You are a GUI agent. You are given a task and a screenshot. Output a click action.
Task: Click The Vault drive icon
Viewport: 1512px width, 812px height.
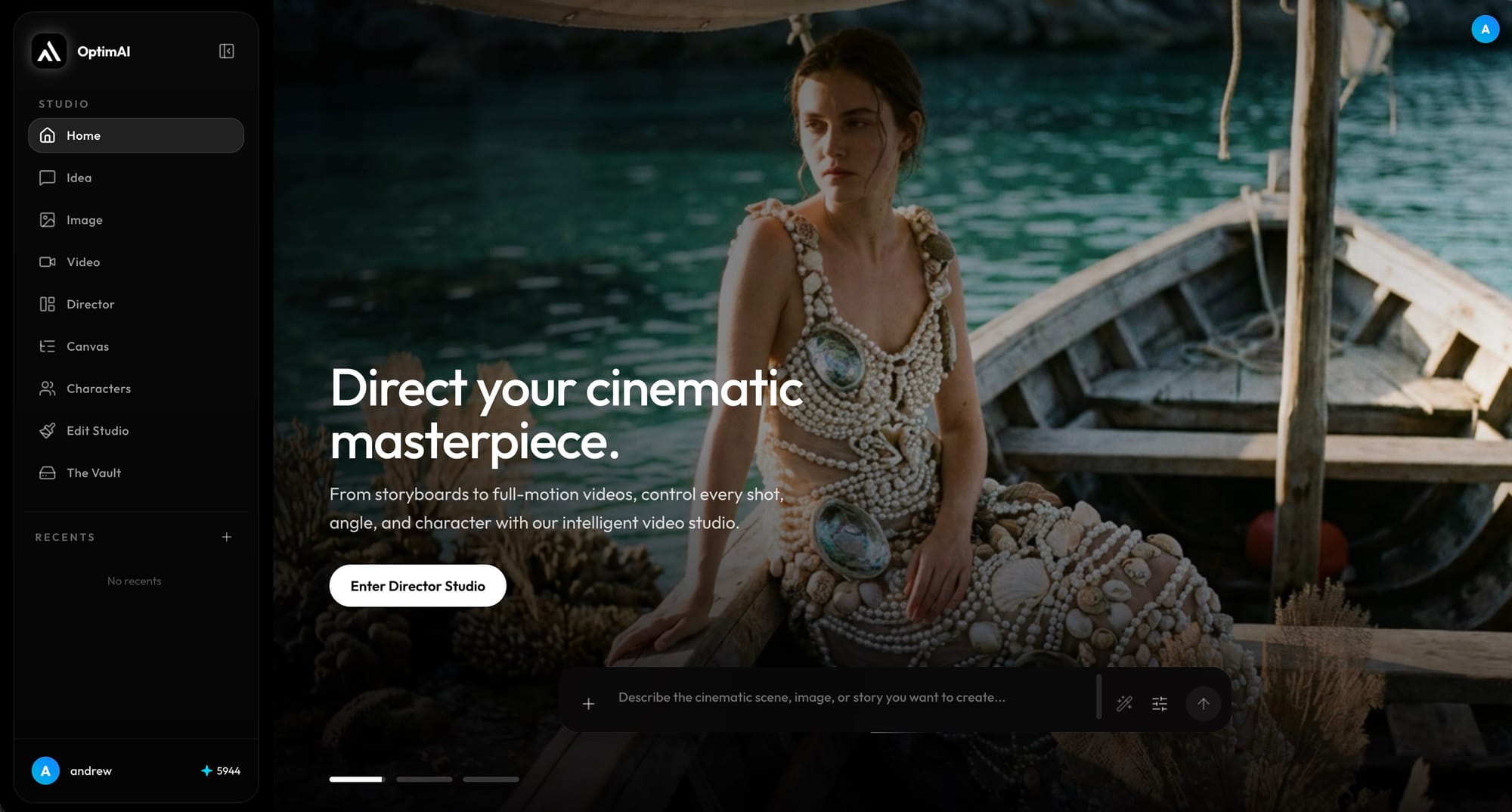[x=48, y=473]
